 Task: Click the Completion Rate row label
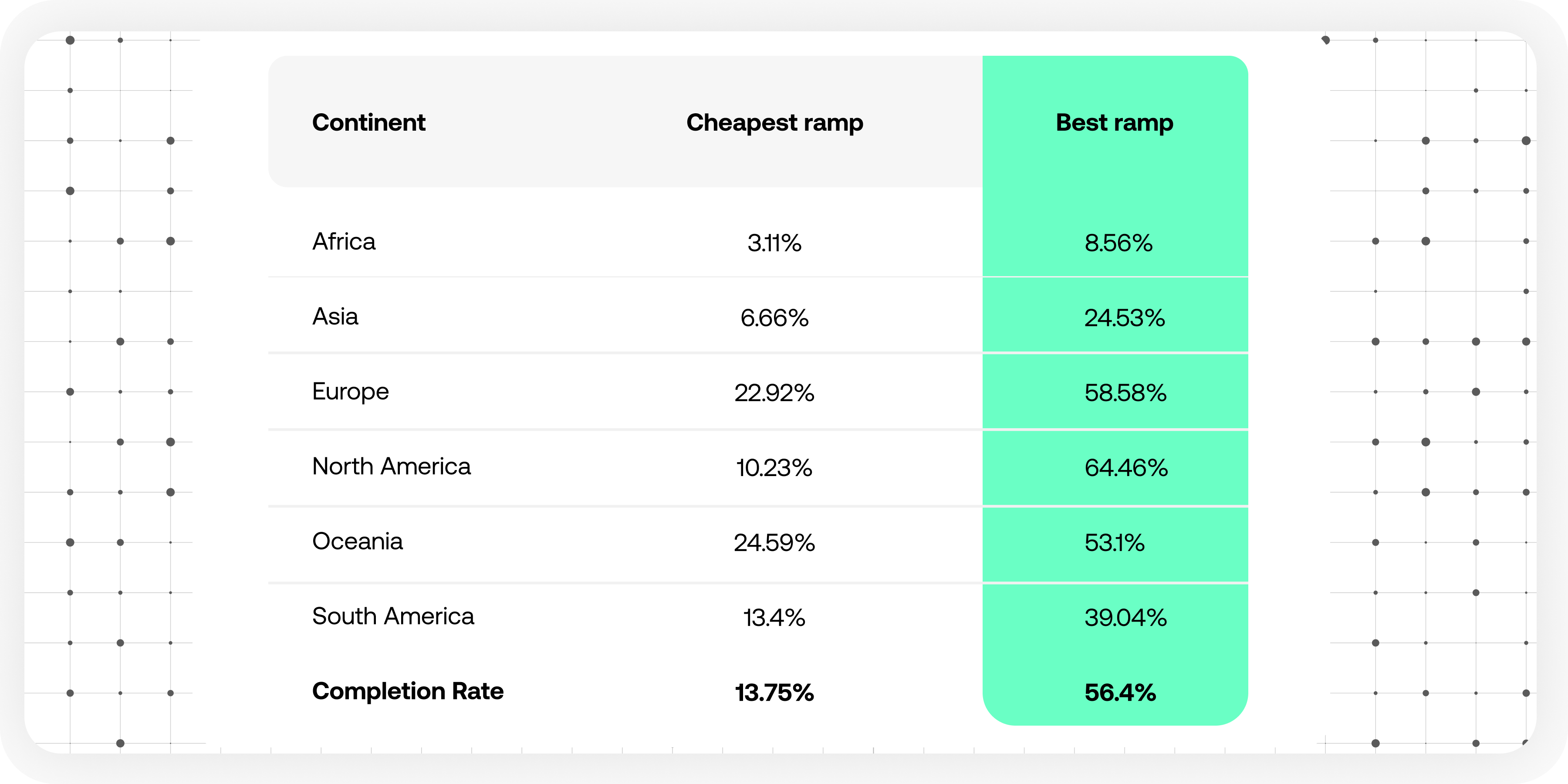click(408, 691)
